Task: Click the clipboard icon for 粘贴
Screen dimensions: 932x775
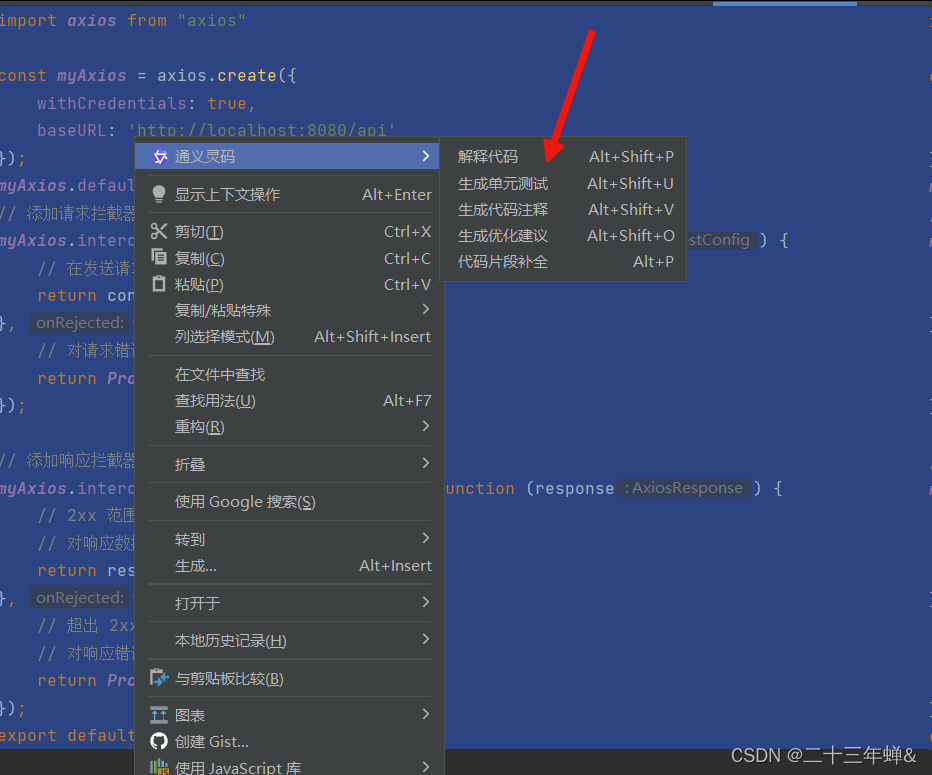Action: point(159,283)
